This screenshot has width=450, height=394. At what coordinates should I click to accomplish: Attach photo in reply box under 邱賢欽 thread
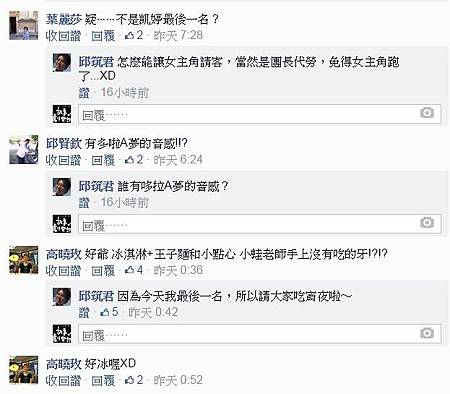(x=427, y=222)
